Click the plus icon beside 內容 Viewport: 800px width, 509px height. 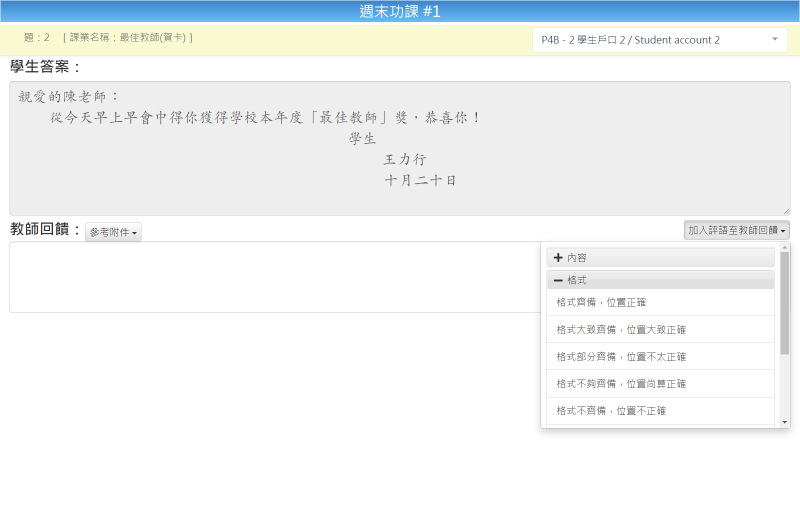point(558,257)
